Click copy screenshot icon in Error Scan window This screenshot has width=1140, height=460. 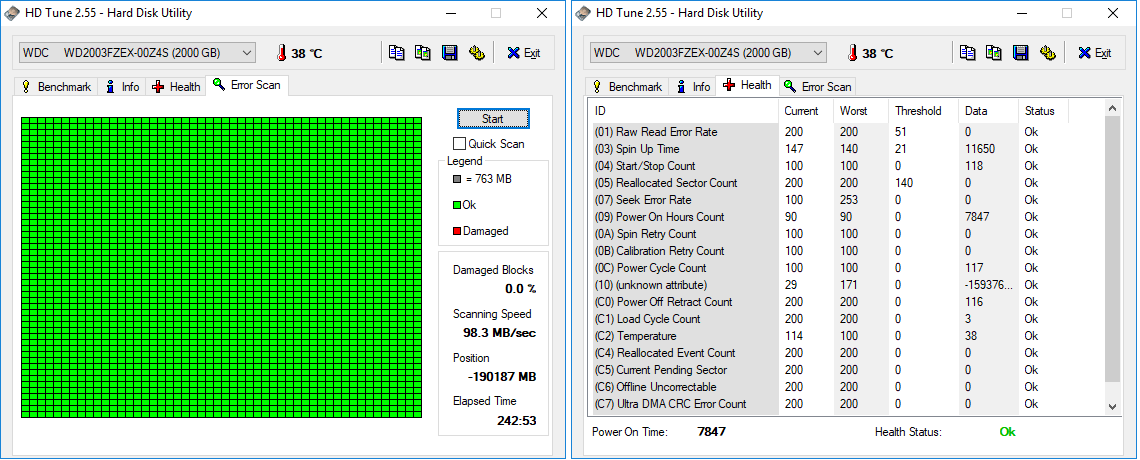[x=423, y=53]
